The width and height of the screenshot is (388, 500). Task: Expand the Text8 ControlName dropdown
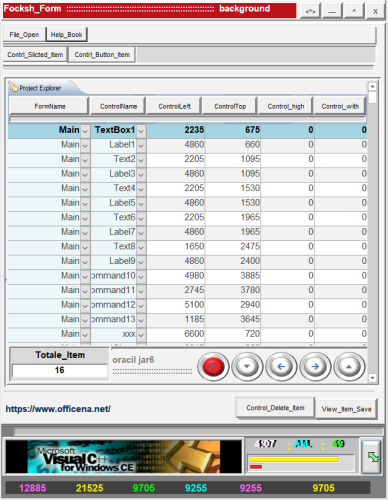pos(141,247)
